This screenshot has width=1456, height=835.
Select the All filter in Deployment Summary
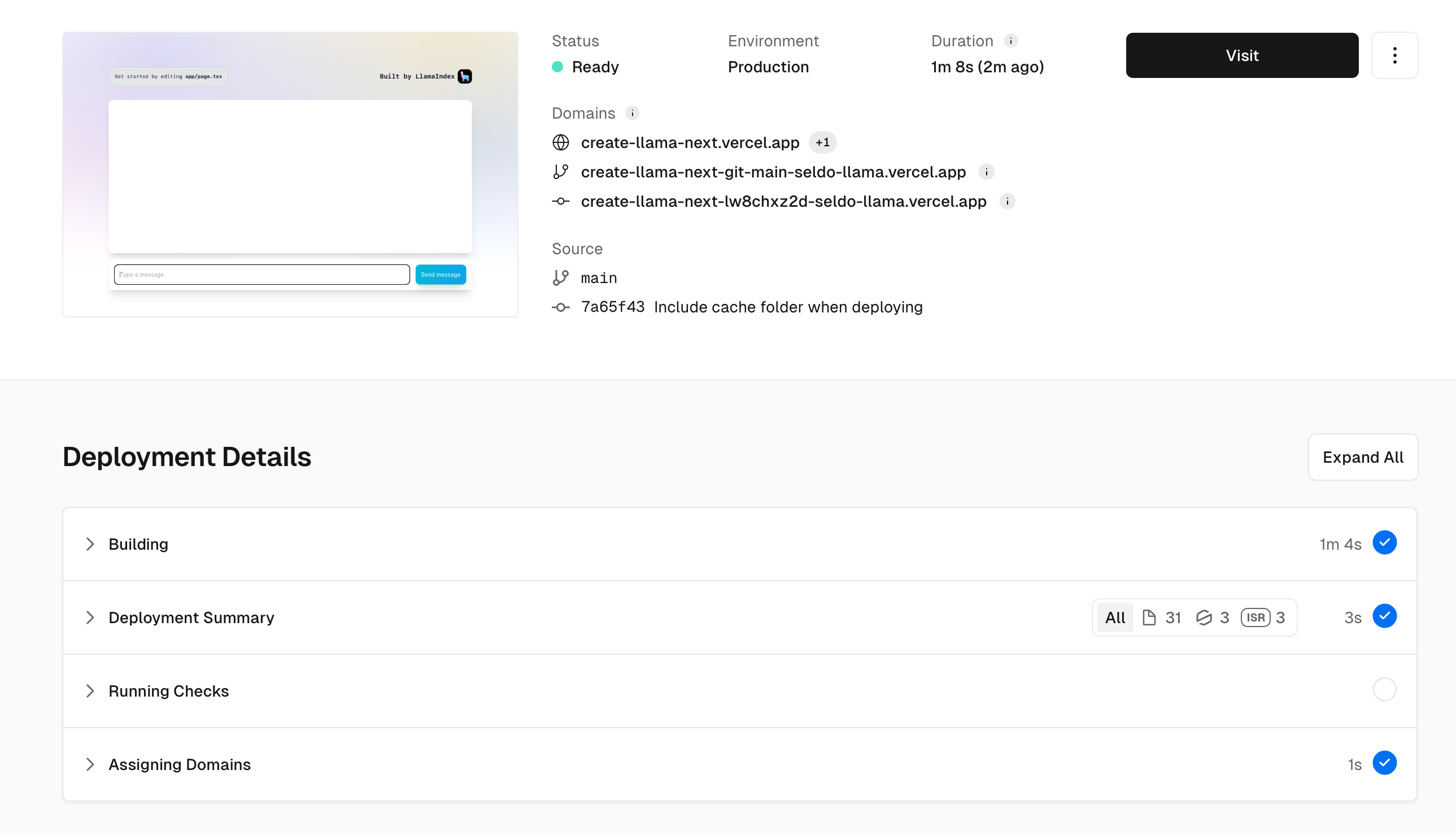(1115, 617)
